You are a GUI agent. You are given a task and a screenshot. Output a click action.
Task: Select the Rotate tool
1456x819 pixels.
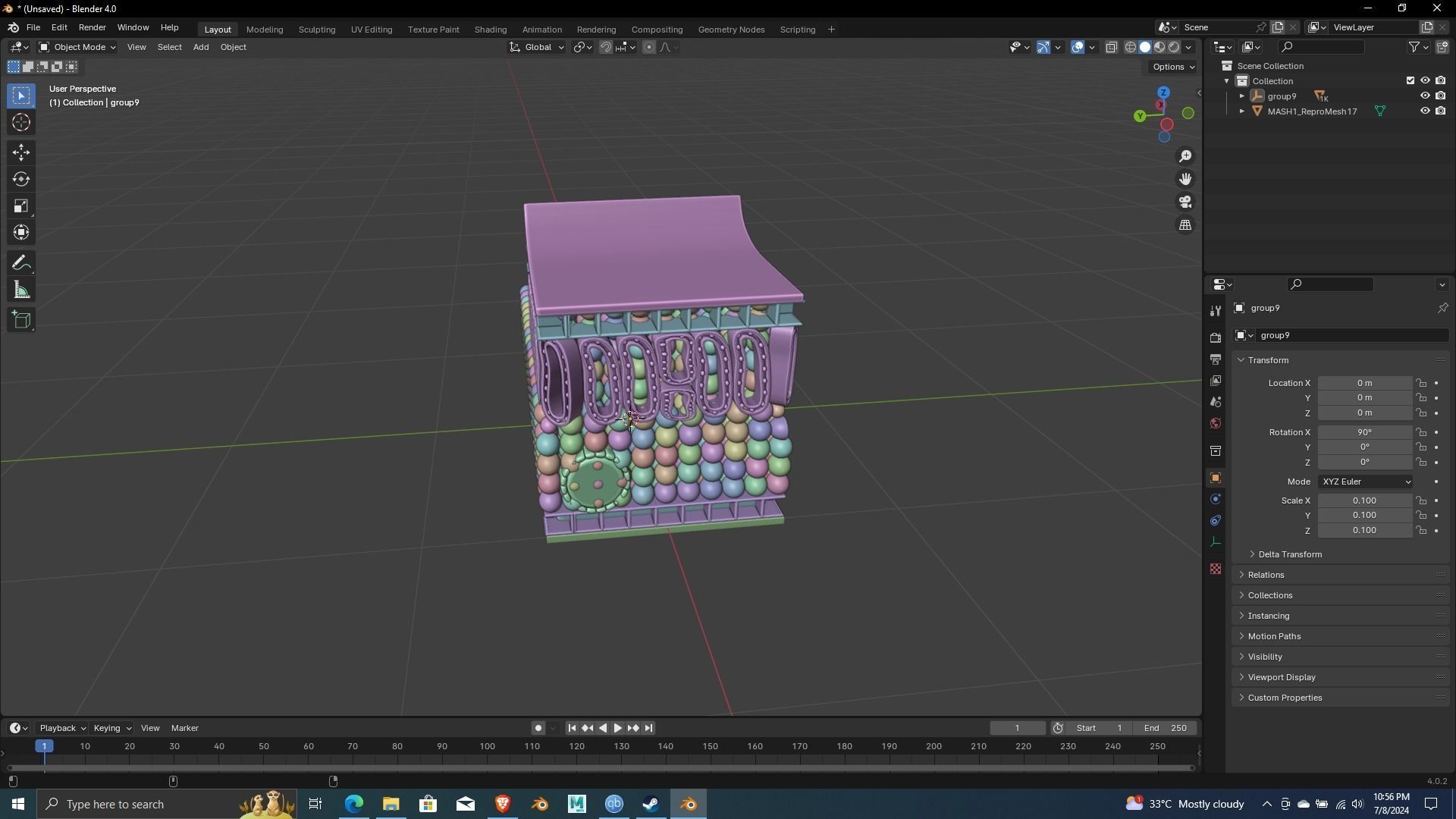coord(21,179)
